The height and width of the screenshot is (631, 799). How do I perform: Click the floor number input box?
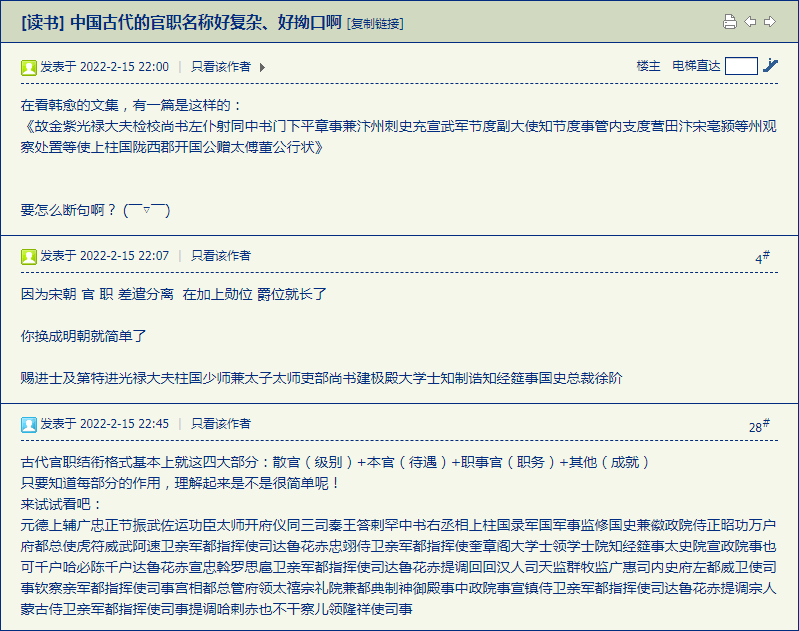tap(741, 66)
